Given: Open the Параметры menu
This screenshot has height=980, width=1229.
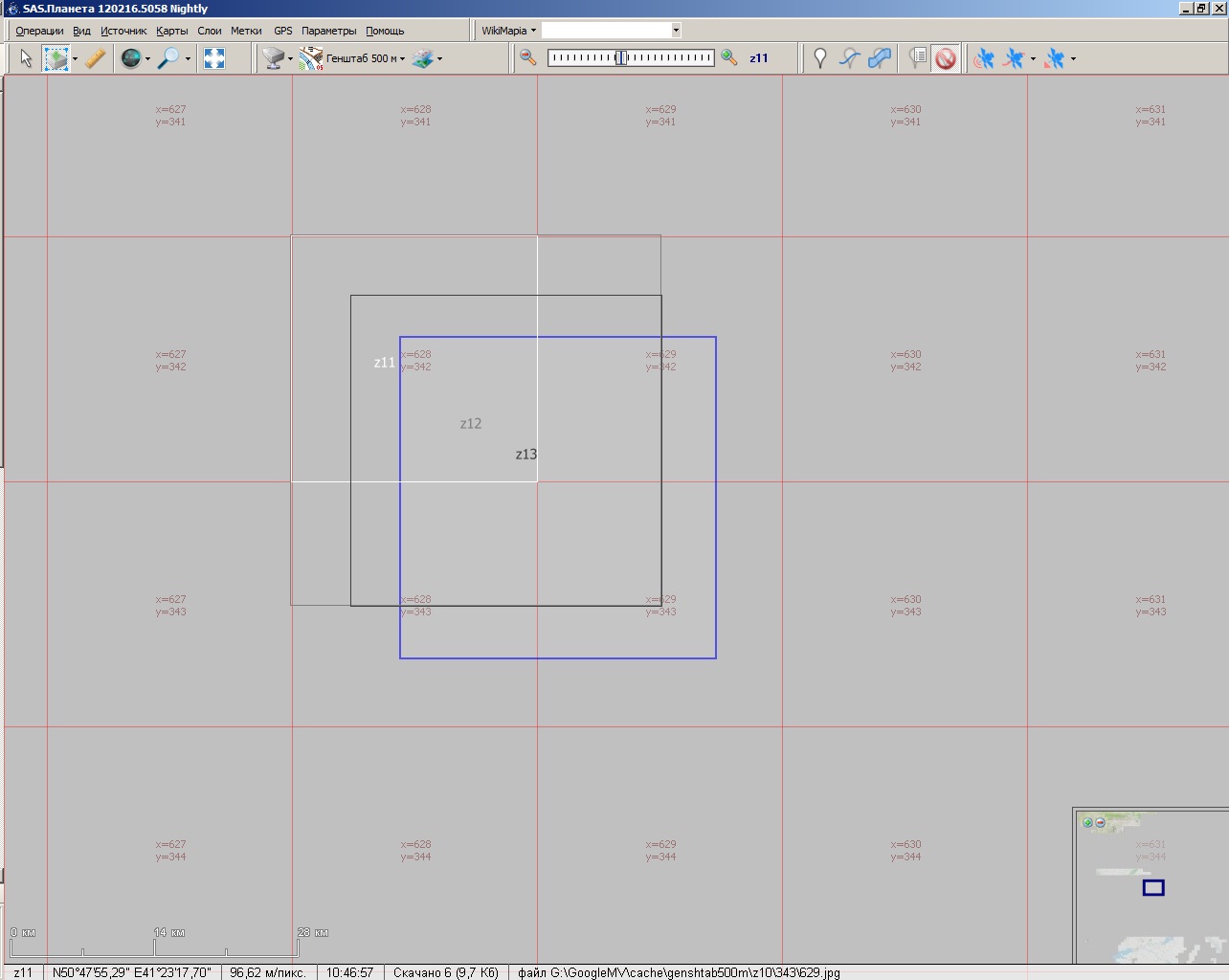Looking at the screenshot, I should coord(328,31).
